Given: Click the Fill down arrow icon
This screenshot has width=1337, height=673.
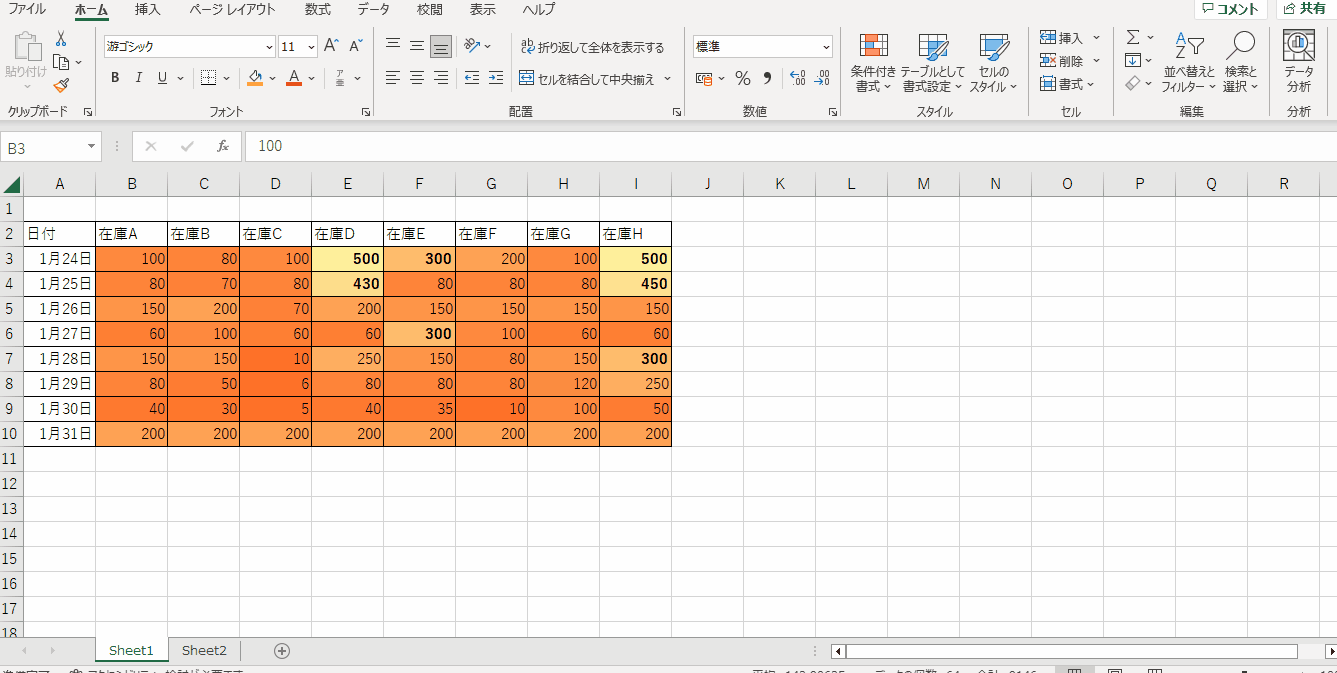Looking at the screenshot, I should (1133, 60).
